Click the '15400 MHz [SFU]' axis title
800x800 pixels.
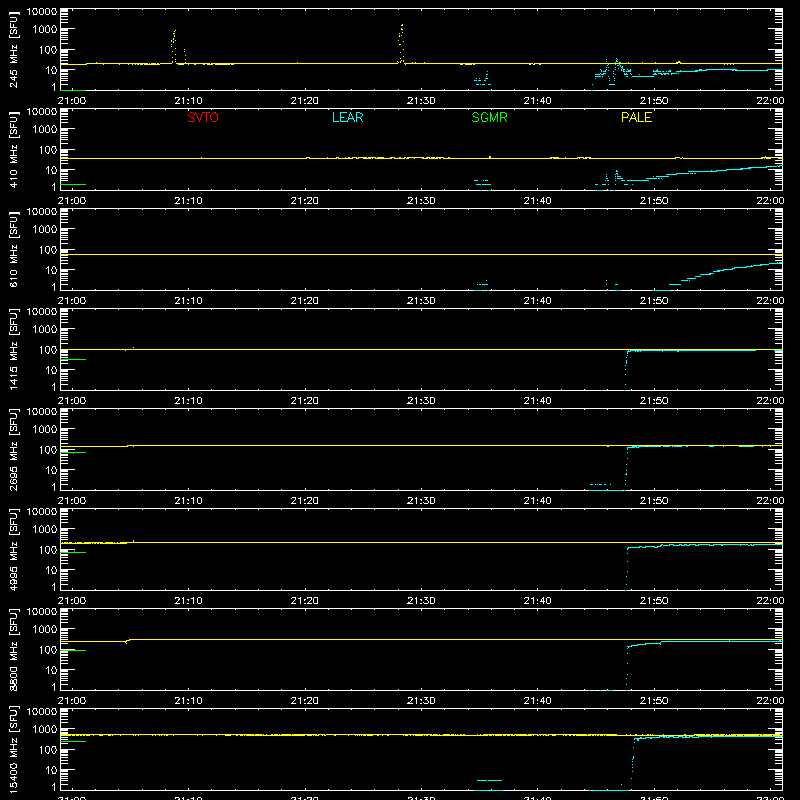pos(14,749)
